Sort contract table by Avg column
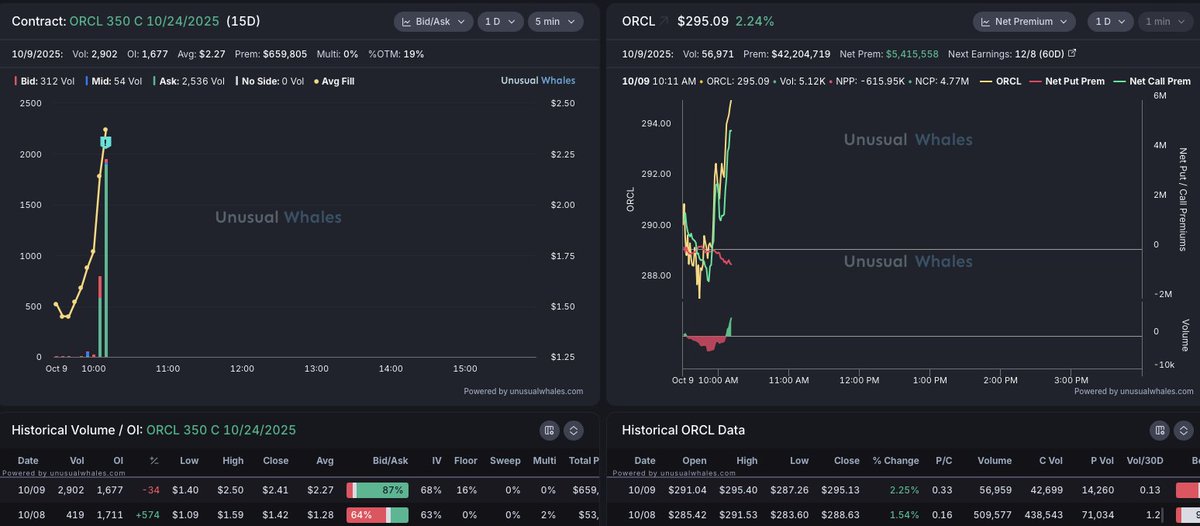This screenshot has width=1200, height=526. click(324, 461)
